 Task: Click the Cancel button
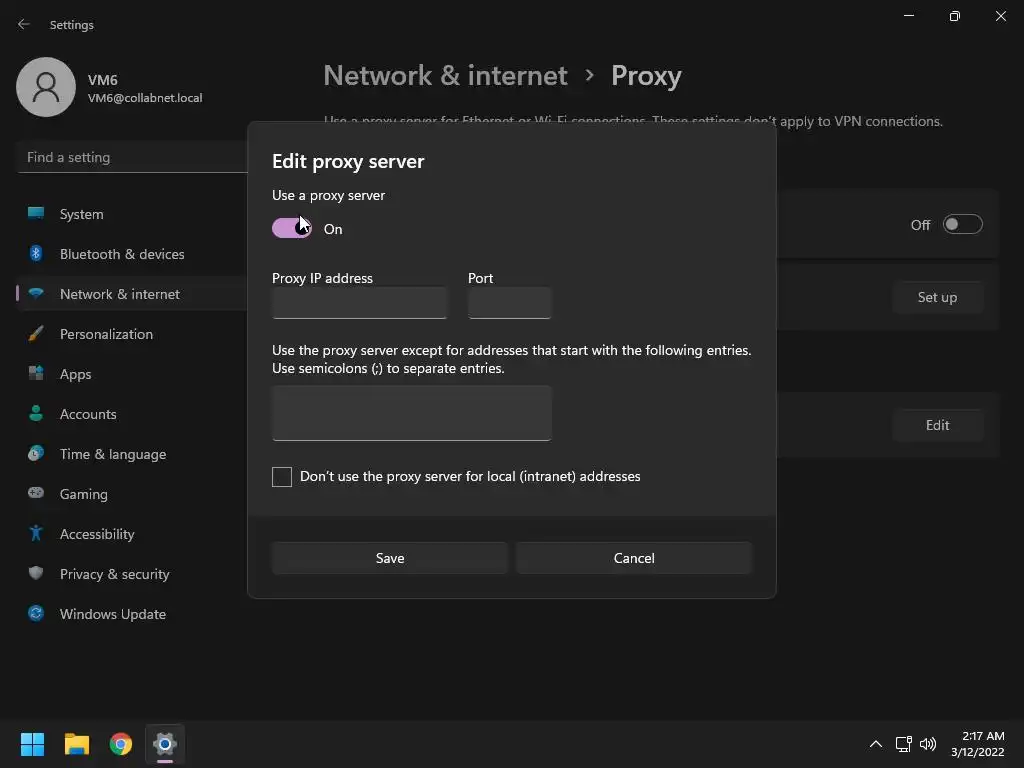point(634,558)
